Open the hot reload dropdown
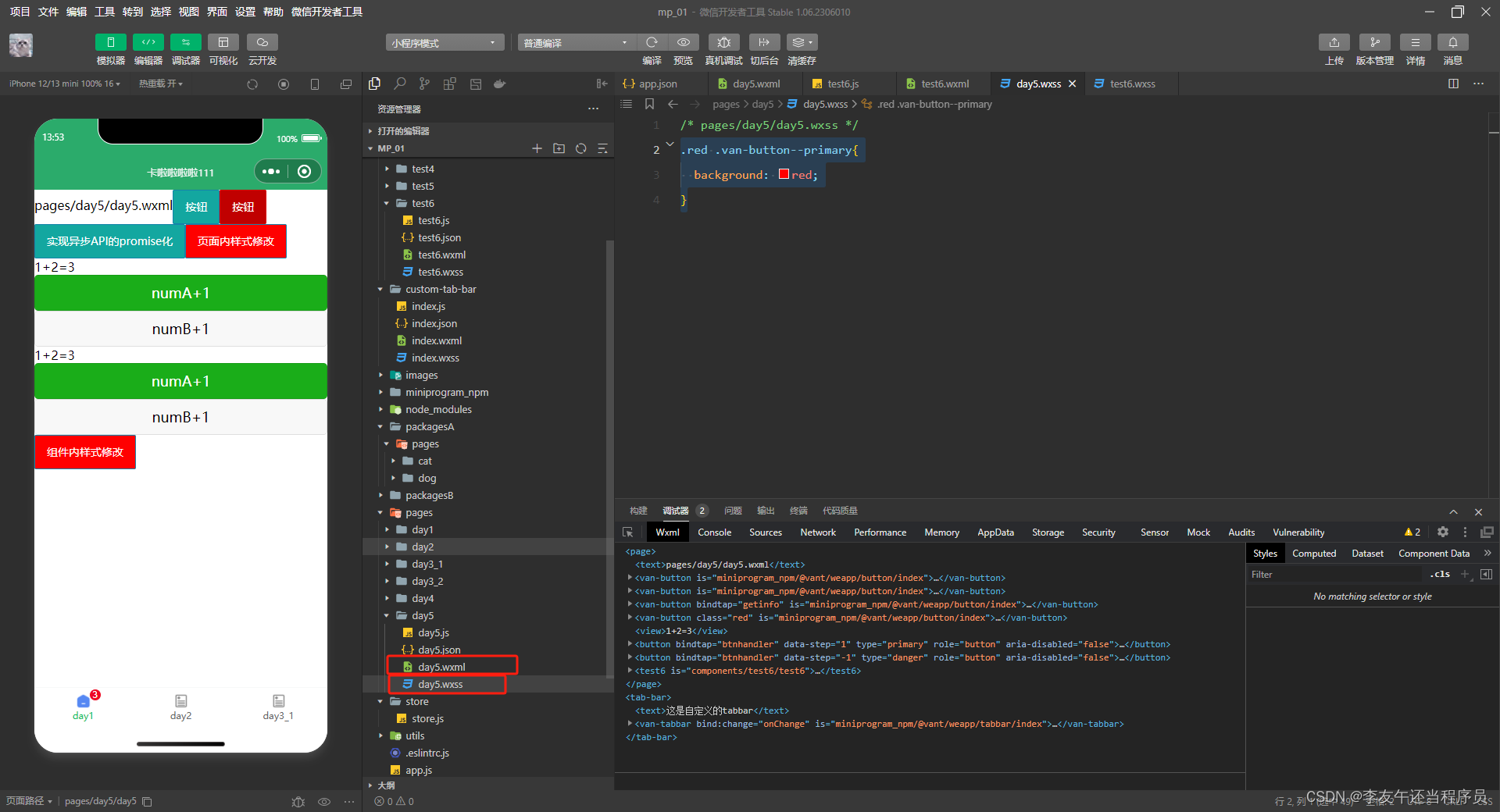1500x812 pixels. 160,84
